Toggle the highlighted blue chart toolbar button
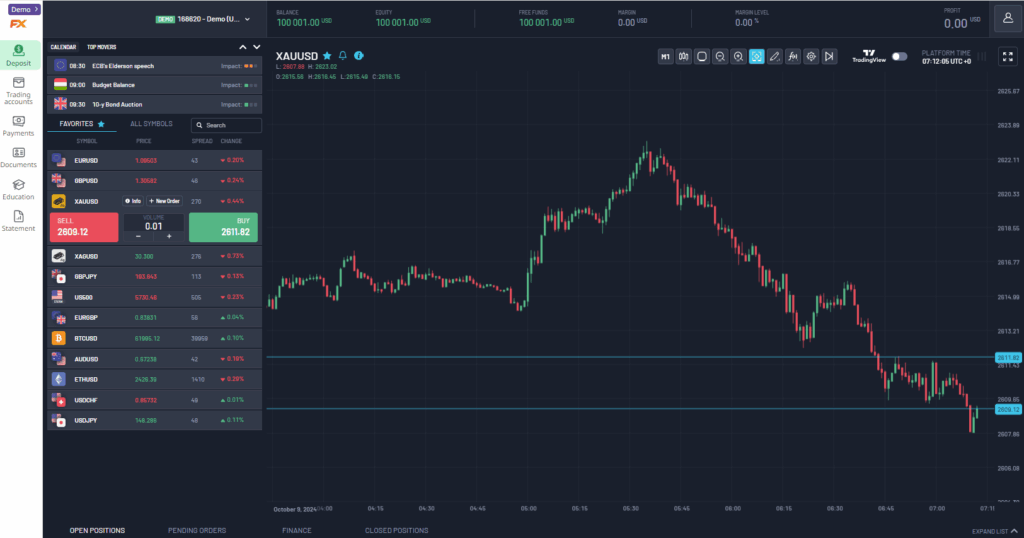Image resolution: width=1024 pixels, height=538 pixels. point(756,57)
